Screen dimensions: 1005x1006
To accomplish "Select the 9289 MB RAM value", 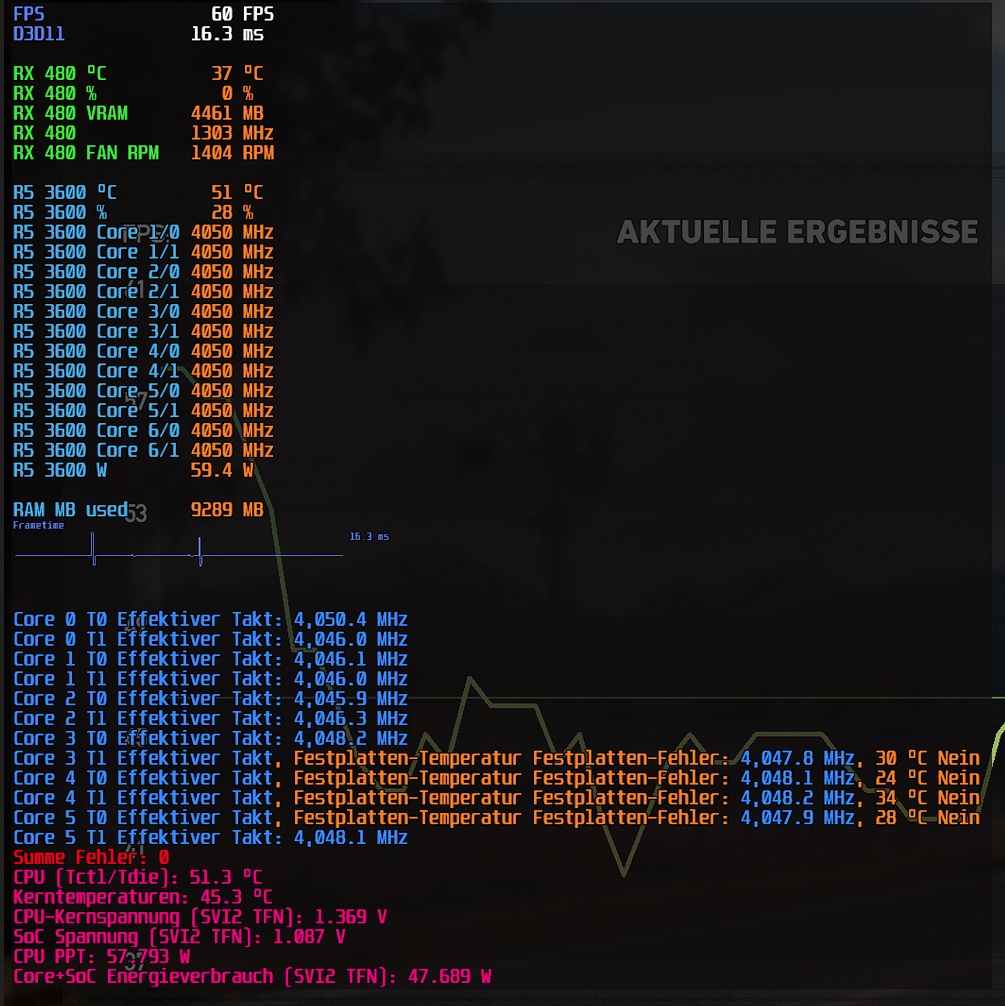I will pyautogui.click(x=227, y=510).
